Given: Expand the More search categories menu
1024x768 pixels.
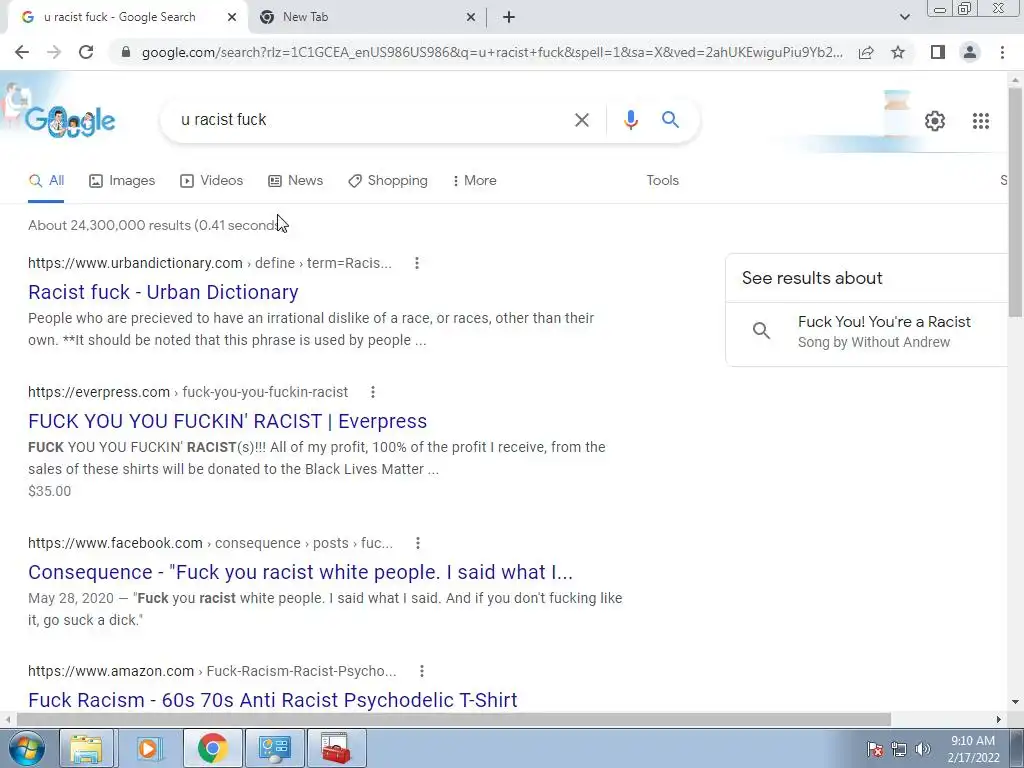Looking at the screenshot, I should [474, 181].
